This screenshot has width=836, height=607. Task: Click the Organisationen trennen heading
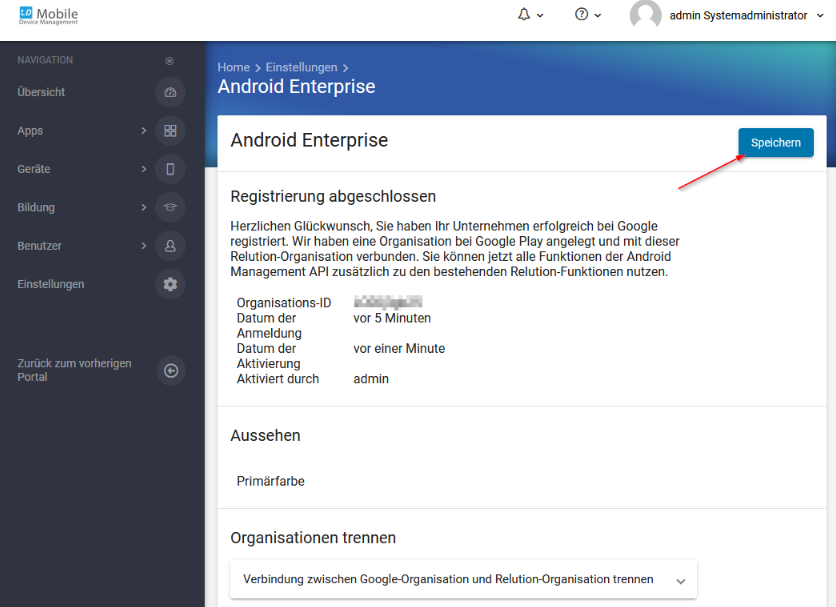coord(313,538)
